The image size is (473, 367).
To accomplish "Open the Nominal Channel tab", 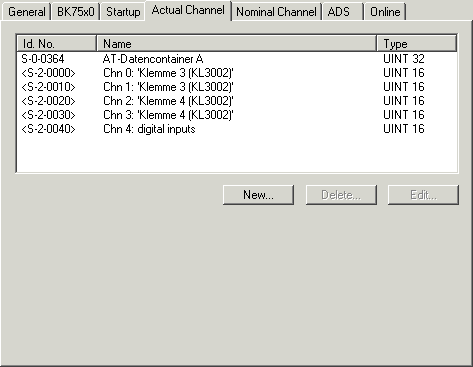I will point(276,12).
